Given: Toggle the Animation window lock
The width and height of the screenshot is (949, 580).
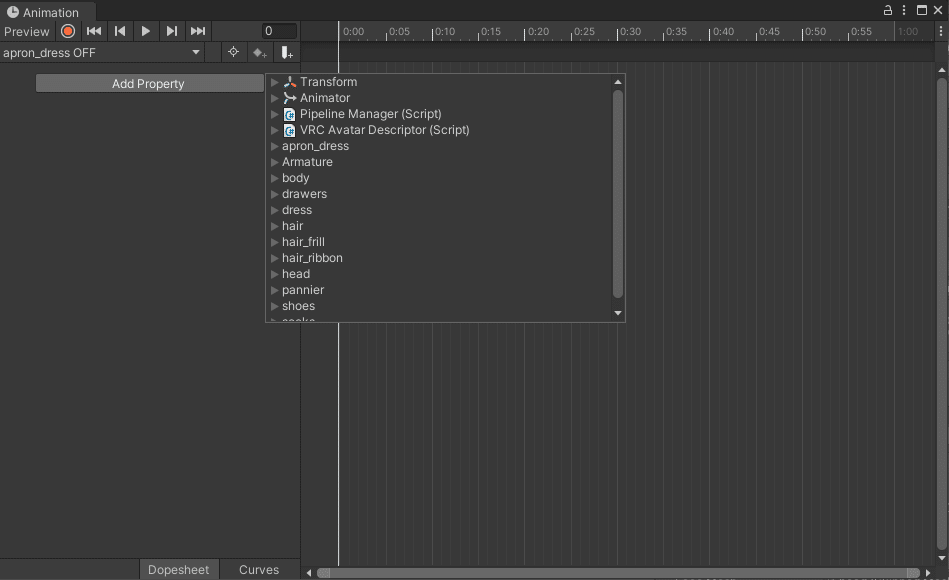Looking at the screenshot, I should (x=888, y=10).
